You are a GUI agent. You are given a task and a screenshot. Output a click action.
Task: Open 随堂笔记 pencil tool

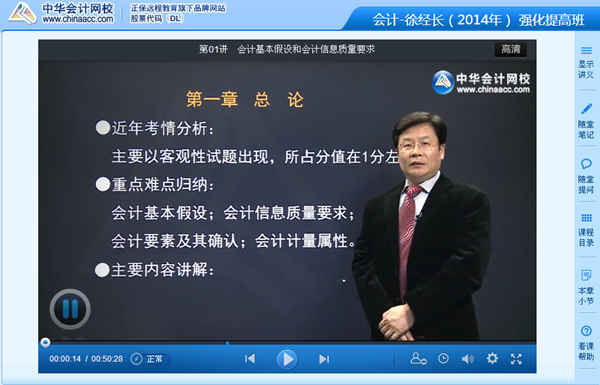[x=586, y=121]
